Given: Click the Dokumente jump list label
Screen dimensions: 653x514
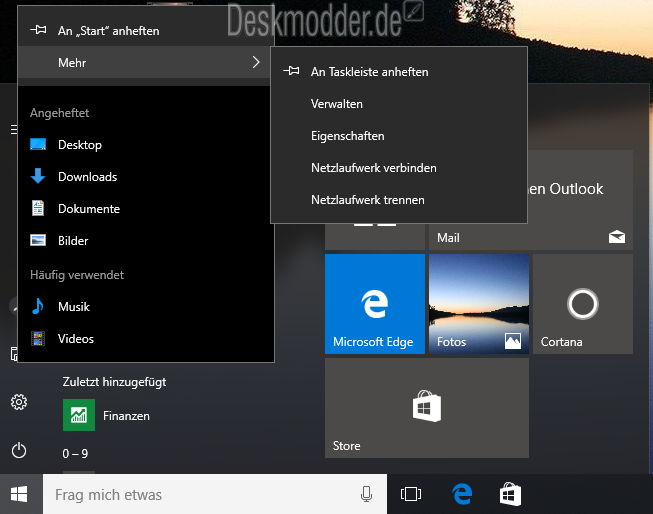Looking at the screenshot, I should pos(89,209).
